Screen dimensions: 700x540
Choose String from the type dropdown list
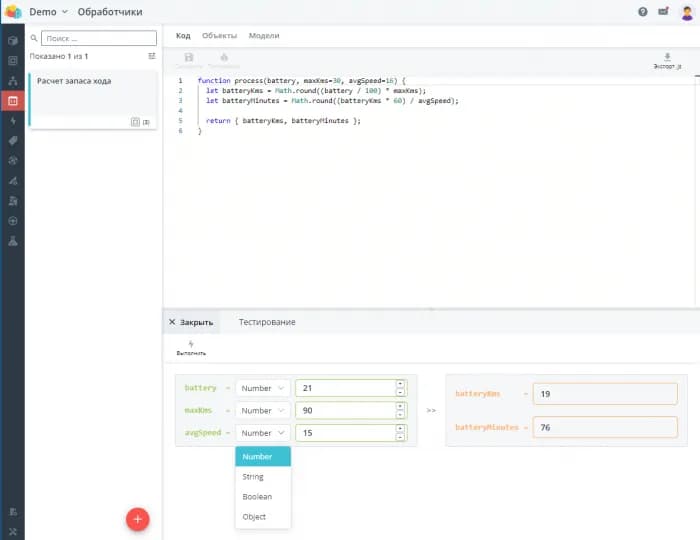pyautogui.click(x=253, y=477)
